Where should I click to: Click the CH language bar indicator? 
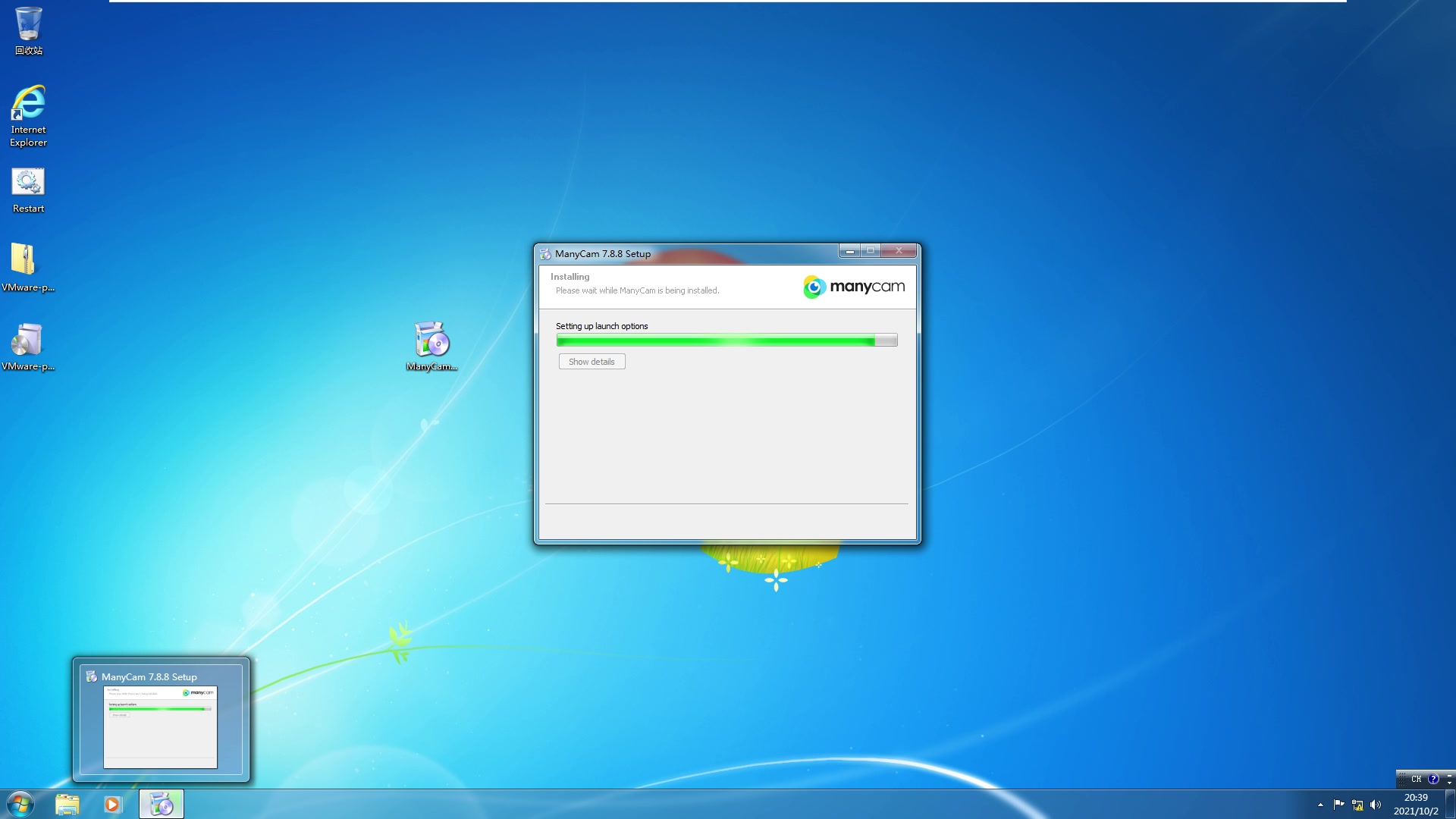pos(1416,779)
